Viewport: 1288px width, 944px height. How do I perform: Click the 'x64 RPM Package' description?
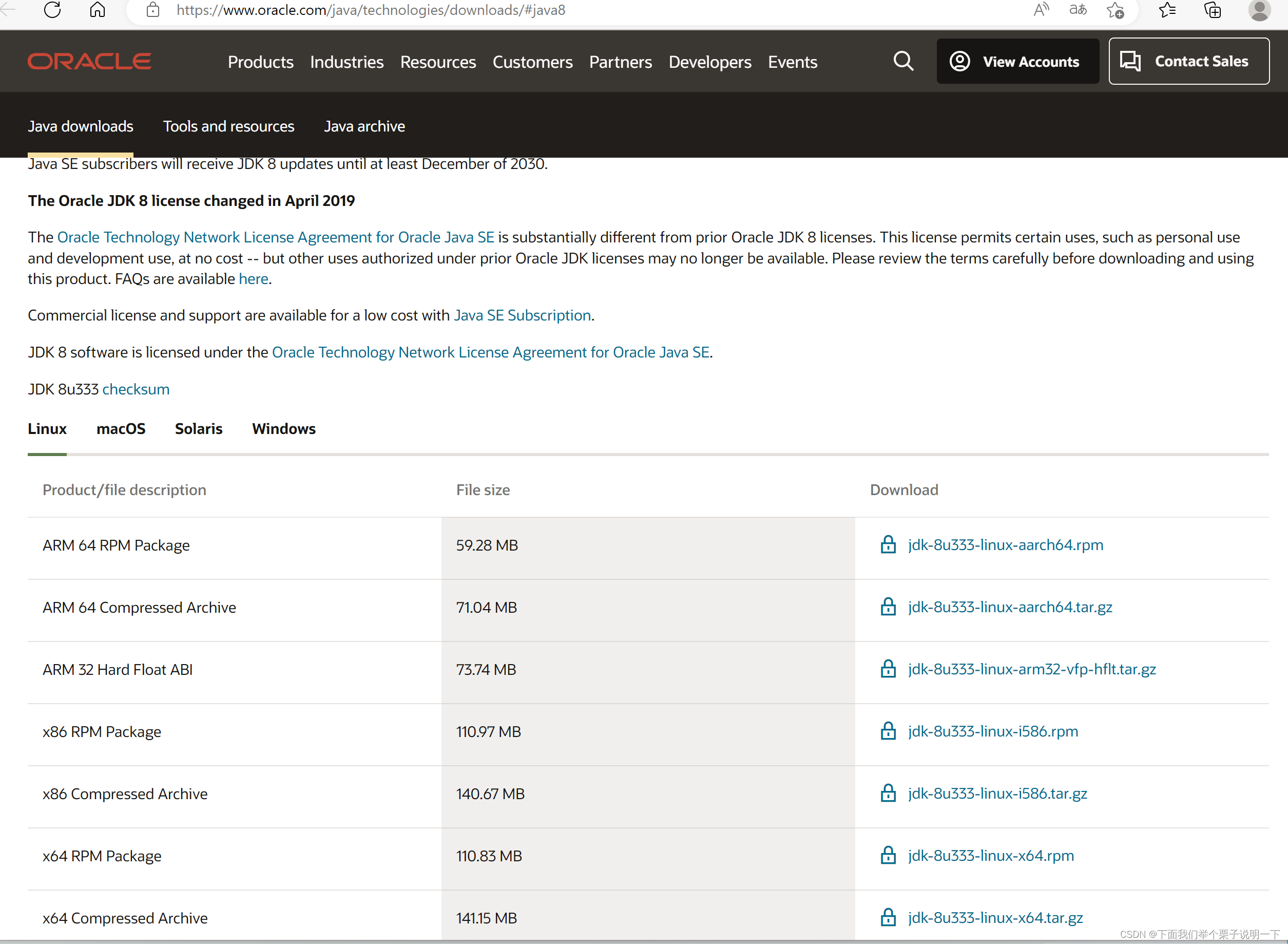point(102,857)
